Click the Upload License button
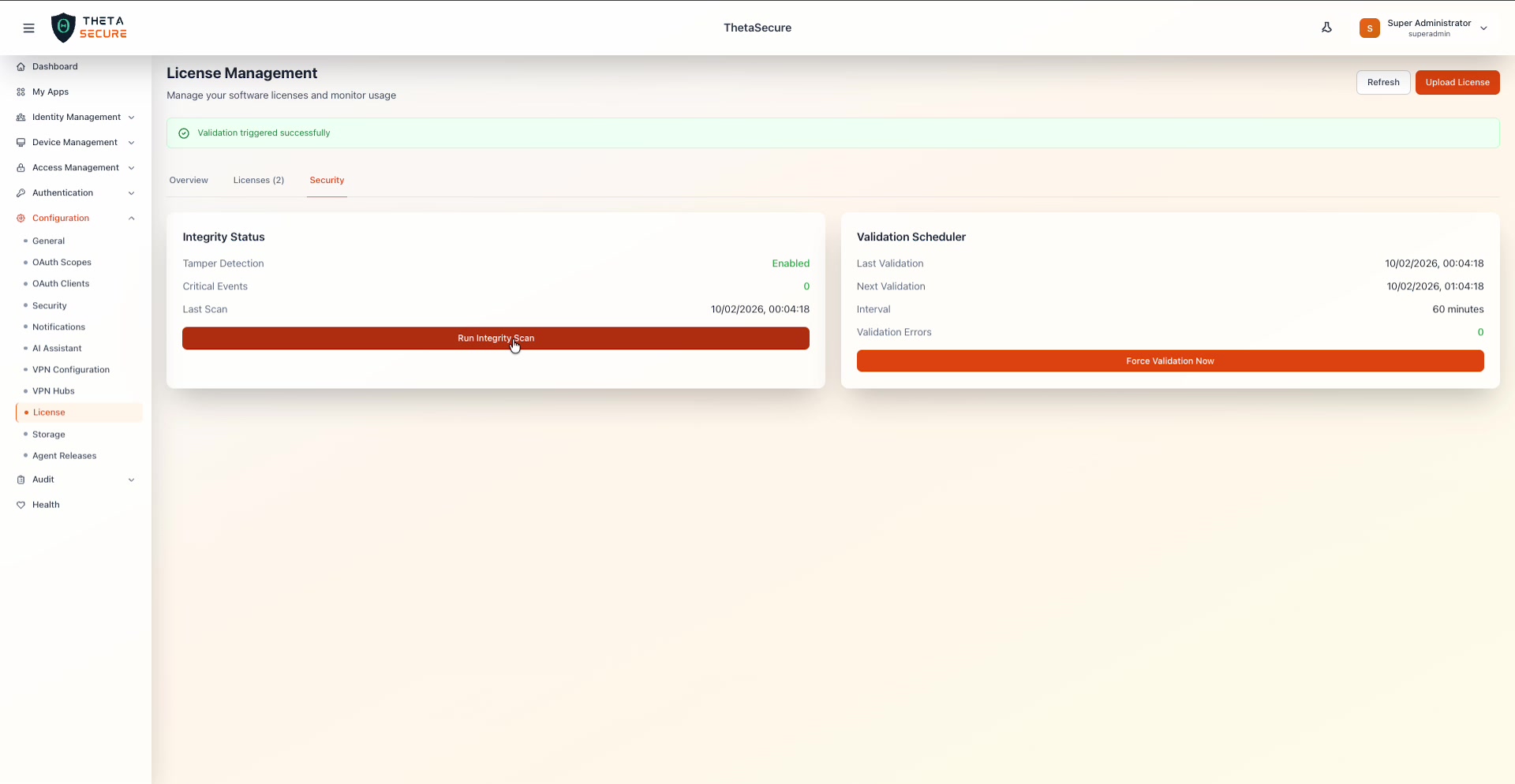The width and height of the screenshot is (1515, 784). coord(1457,83)
